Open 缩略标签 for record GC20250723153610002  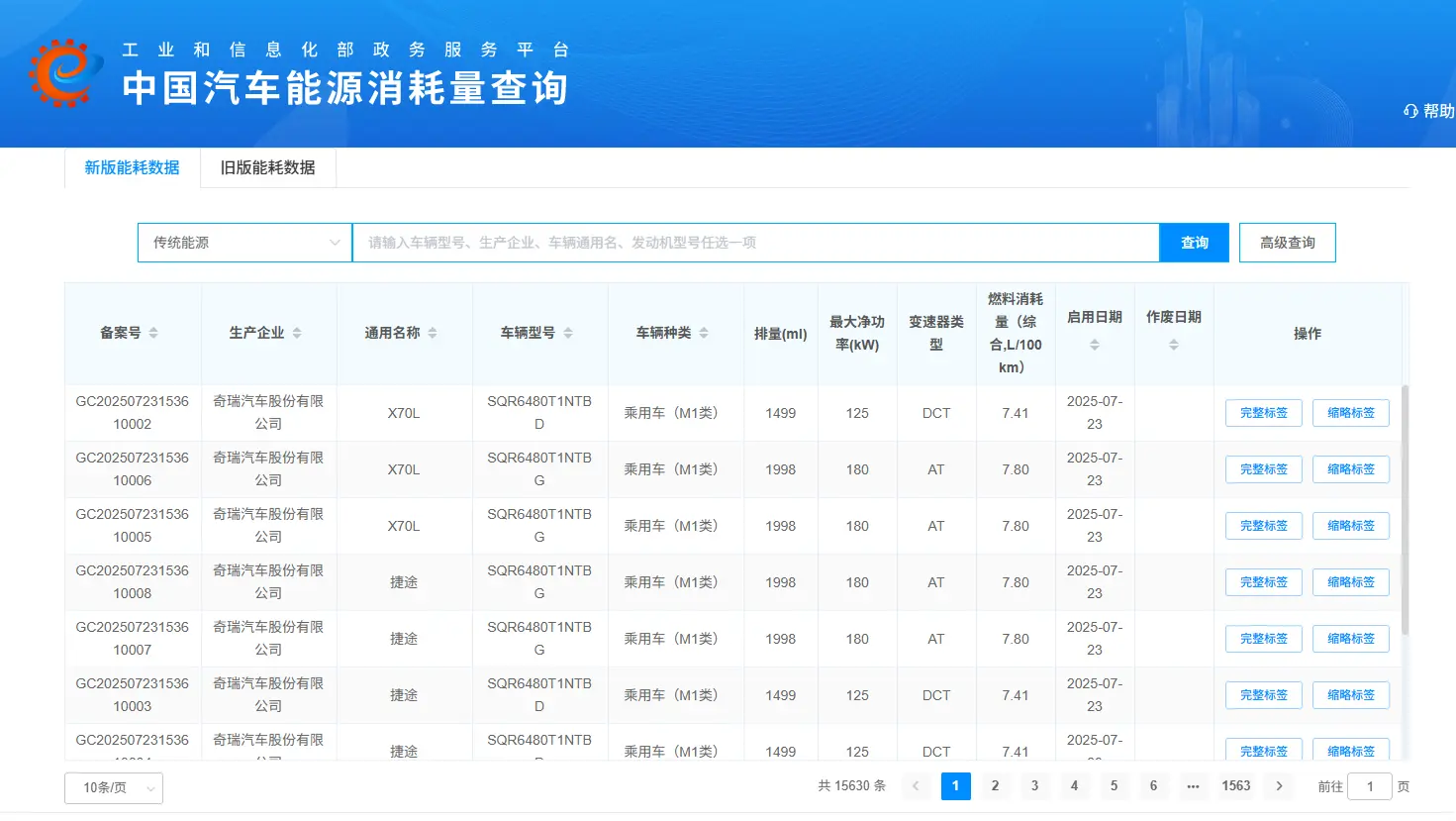click(x=1351, y=413)
